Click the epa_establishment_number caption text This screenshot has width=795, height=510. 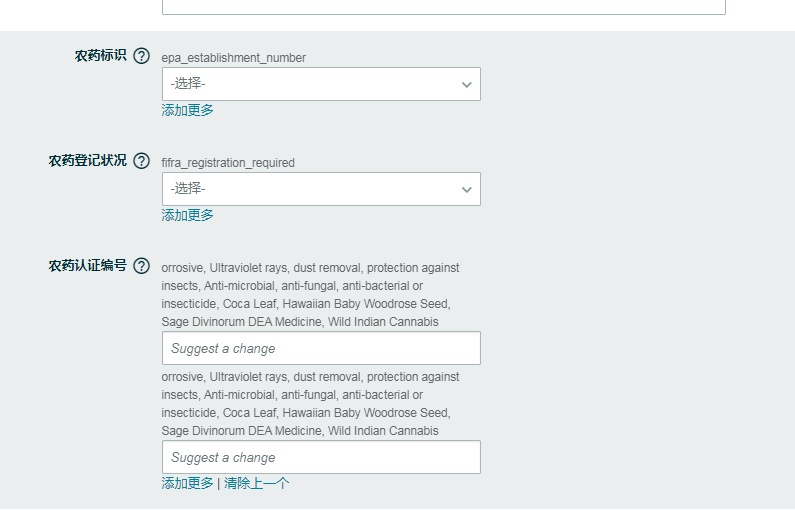[233, 58]
